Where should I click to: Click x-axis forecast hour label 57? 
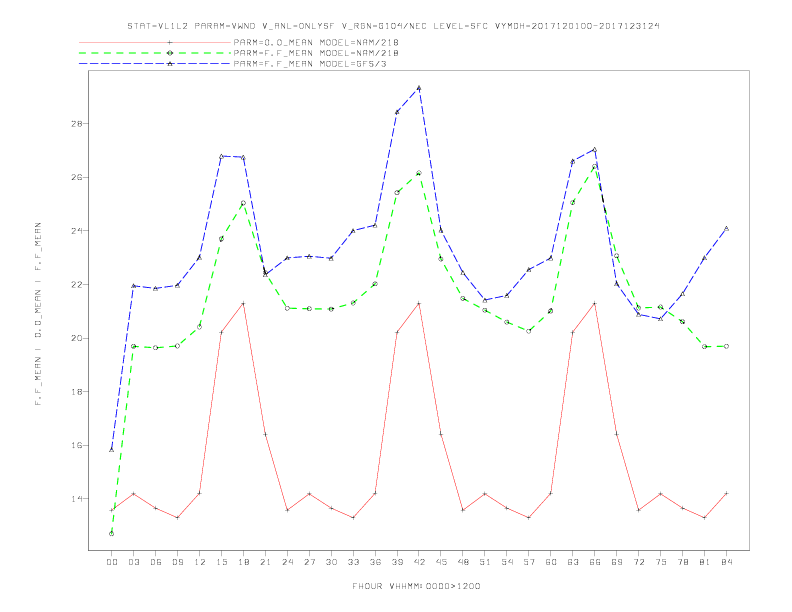tap(529, 562)
